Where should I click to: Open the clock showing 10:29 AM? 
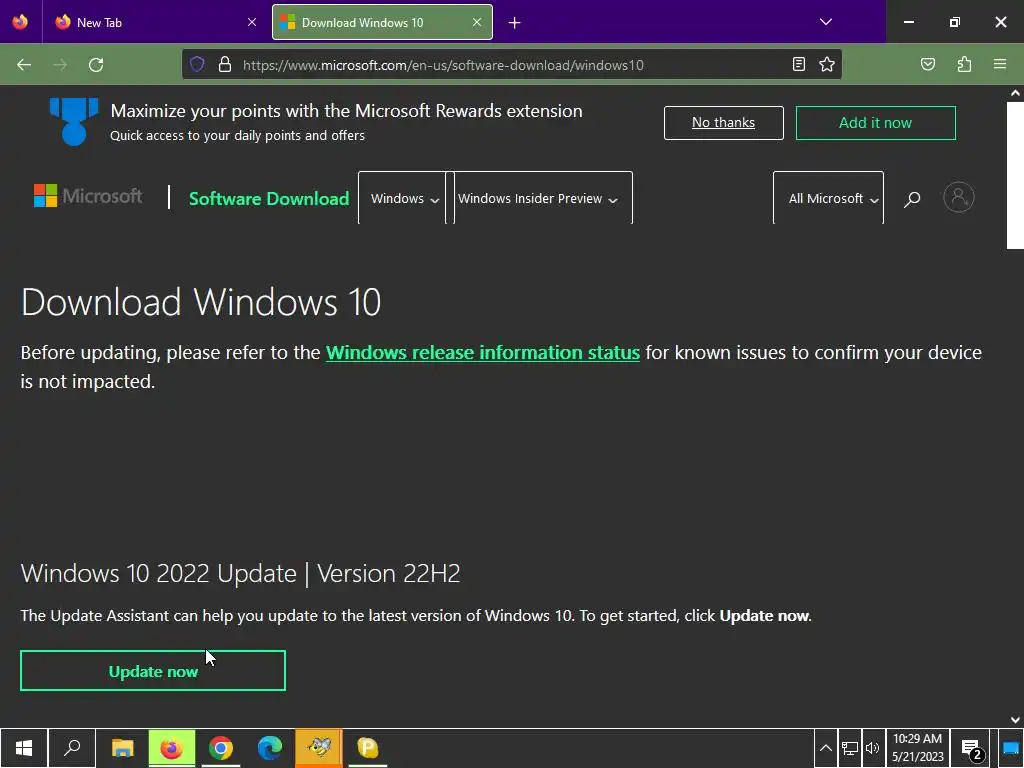(918, 748)
